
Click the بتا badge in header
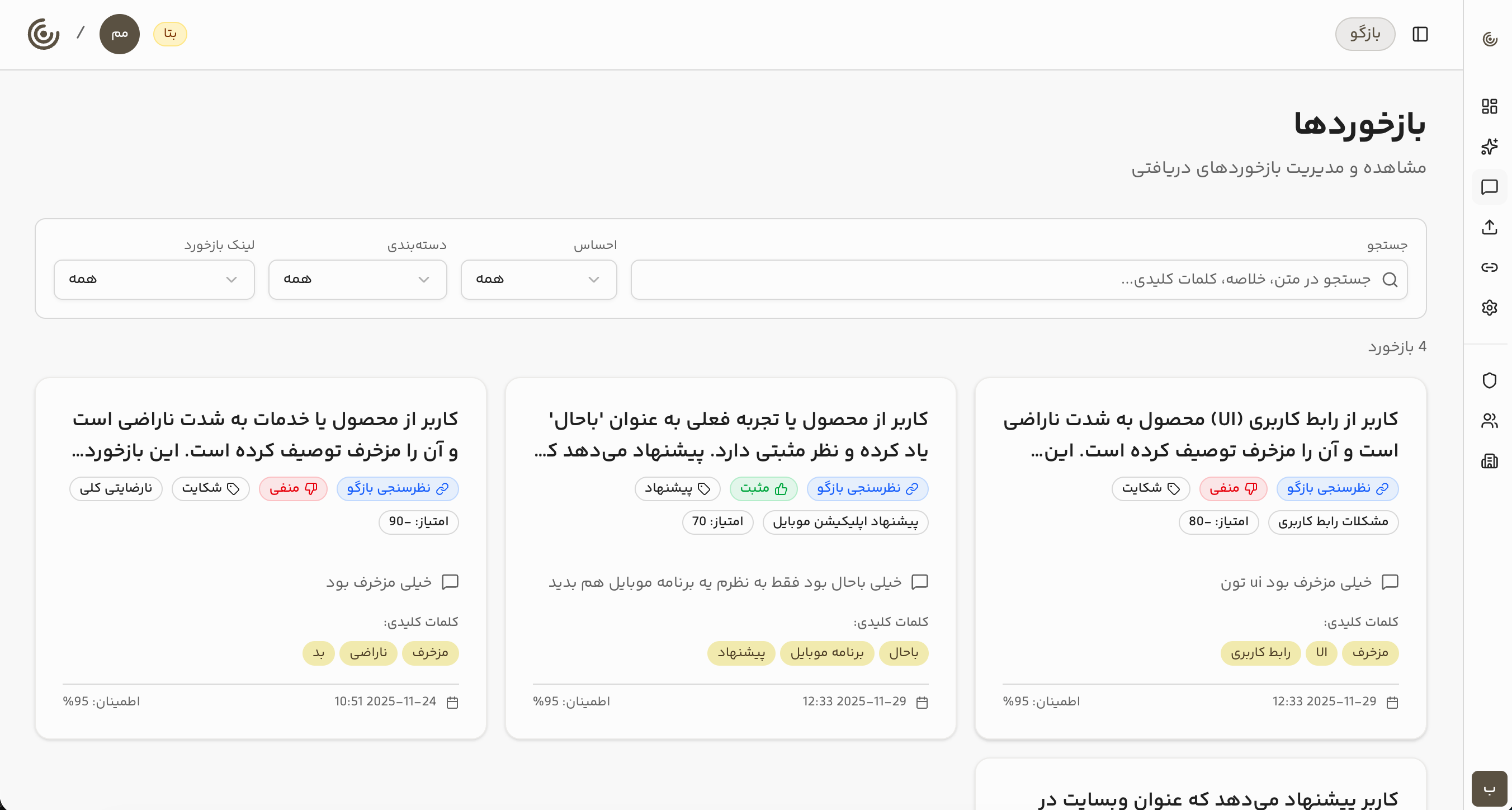[x=170, y=34]
